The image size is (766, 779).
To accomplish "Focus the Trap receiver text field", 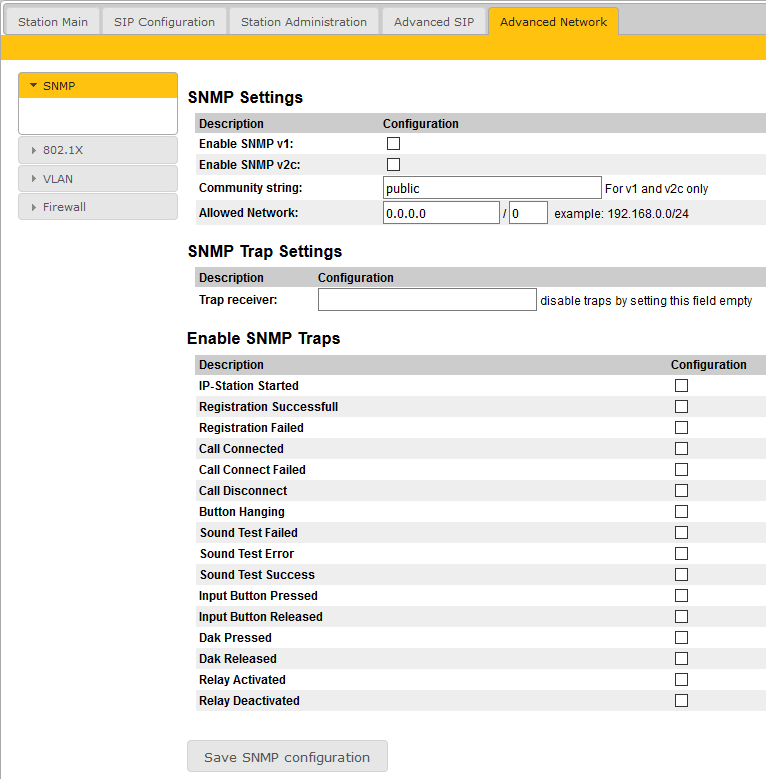I will coord(427,300).
